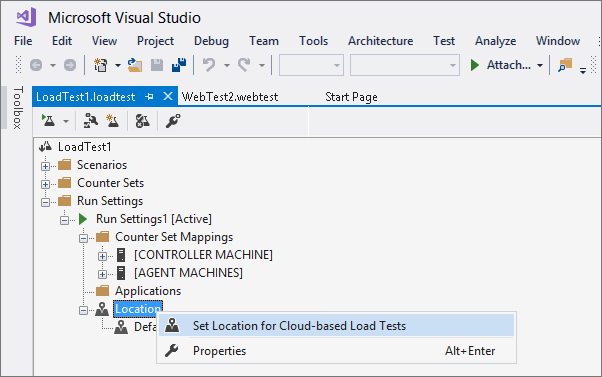Open the Architecture menu
Viewport: 602px width, 377px height.
tap(380, 41)
